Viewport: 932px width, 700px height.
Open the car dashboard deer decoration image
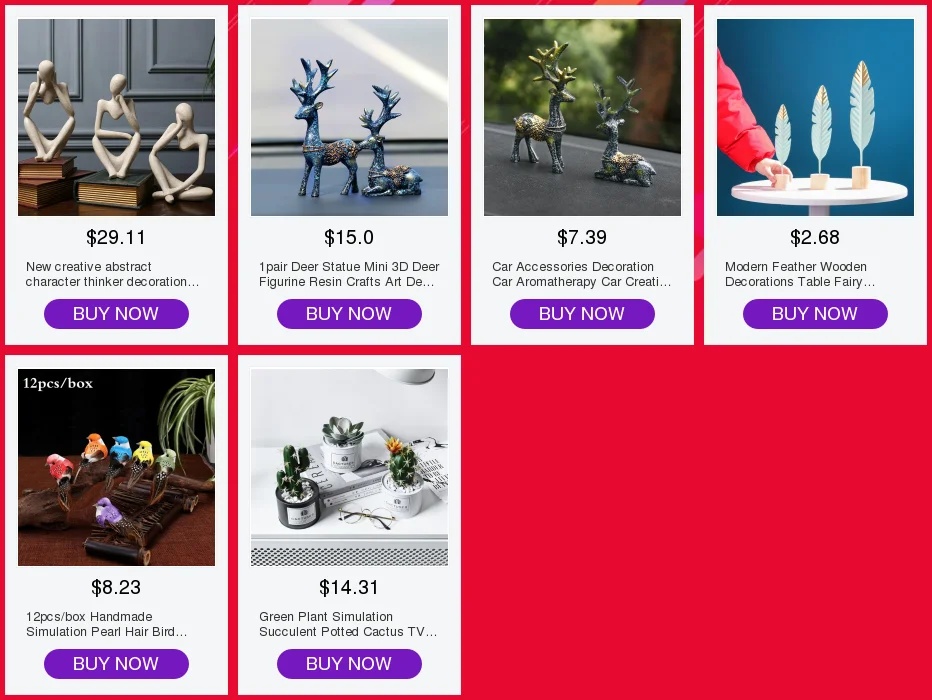click(x=582, y=117)
